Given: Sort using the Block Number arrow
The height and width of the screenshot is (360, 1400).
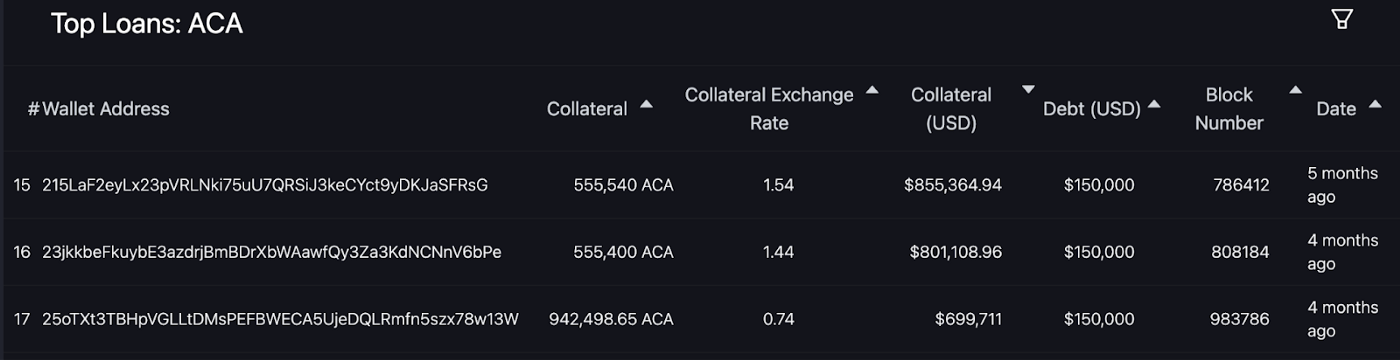Looking at the screenshot, I should [1295, 90].
